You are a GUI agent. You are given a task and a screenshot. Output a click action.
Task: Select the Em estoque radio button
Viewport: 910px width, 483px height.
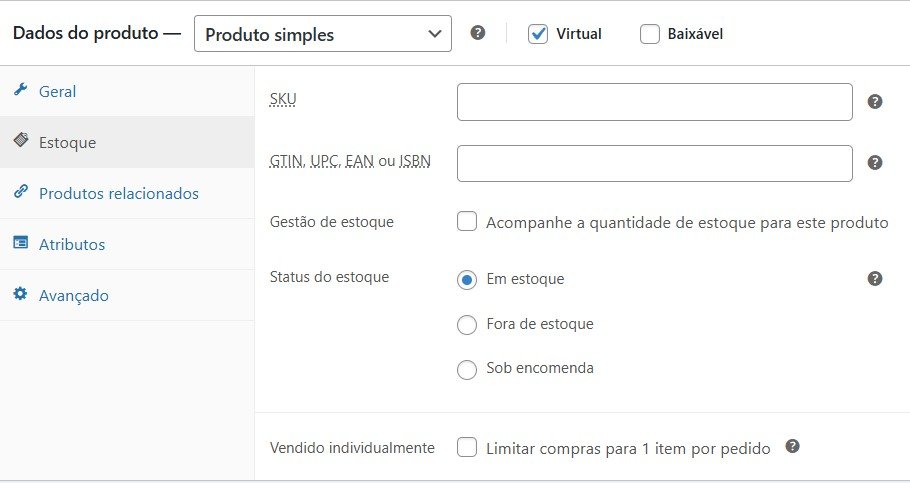[x=467, y=280]
